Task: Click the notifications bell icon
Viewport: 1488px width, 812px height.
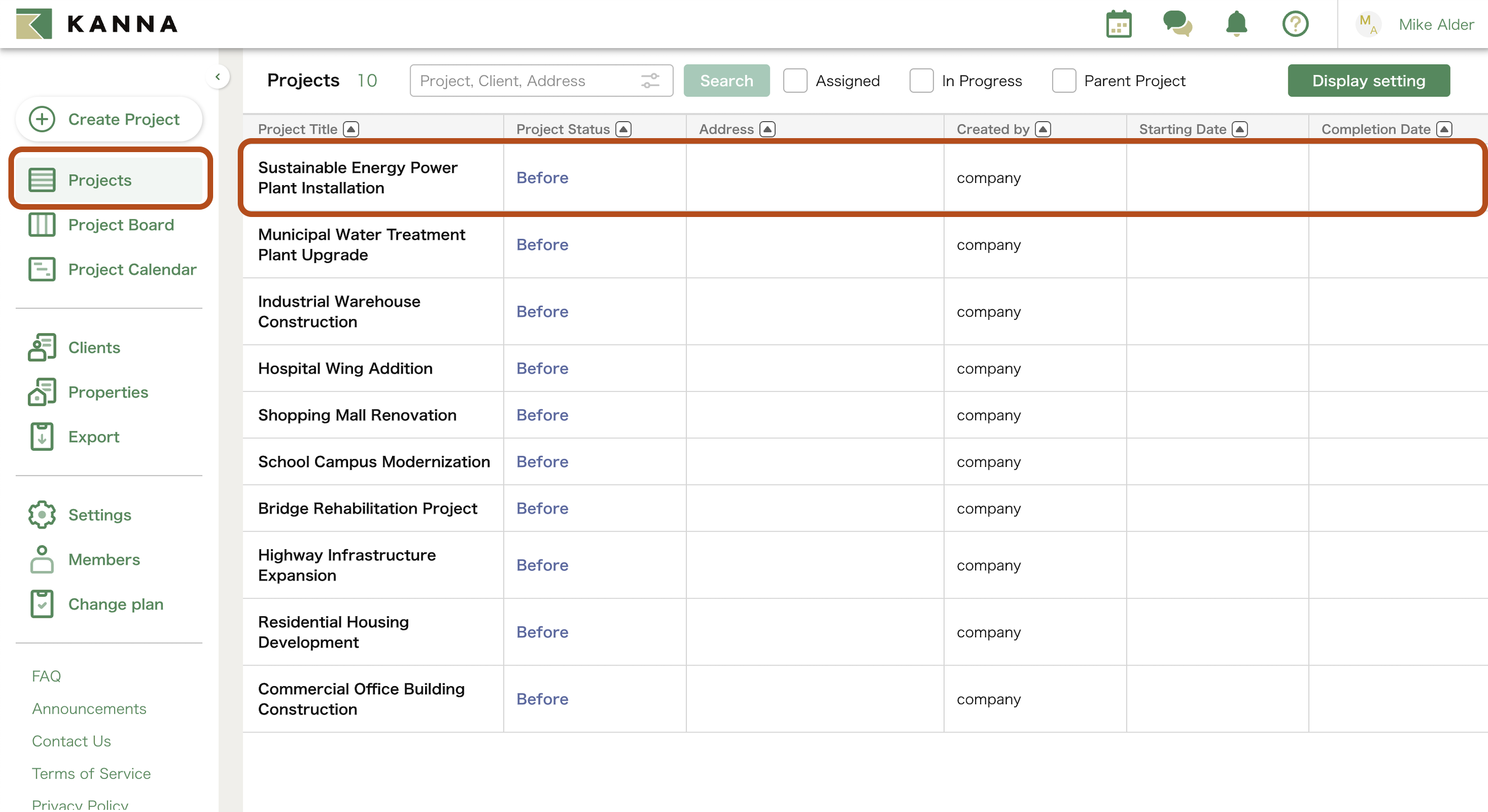Action: [1236, 24]
